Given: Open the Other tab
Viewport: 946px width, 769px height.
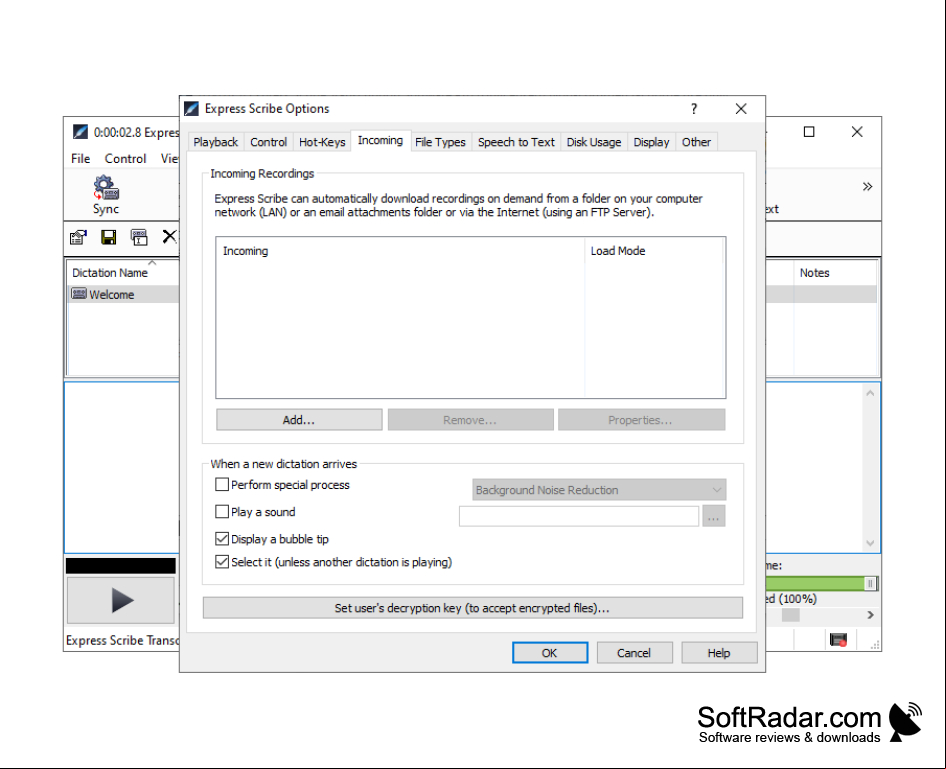Looking at the screenshot, I should coord(696,142).
